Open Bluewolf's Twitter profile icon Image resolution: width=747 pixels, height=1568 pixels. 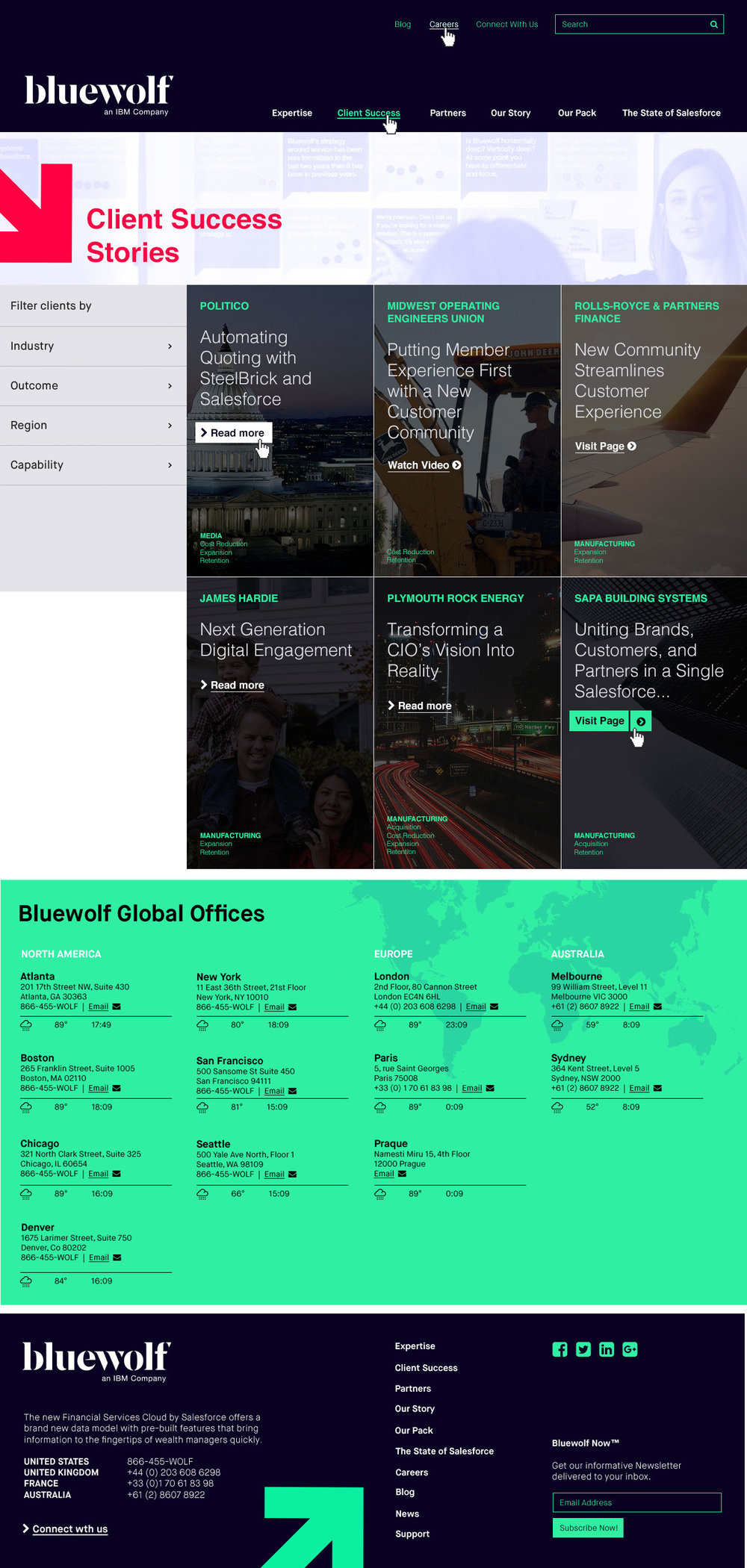pyautogui.click(x=583, y=1349)
